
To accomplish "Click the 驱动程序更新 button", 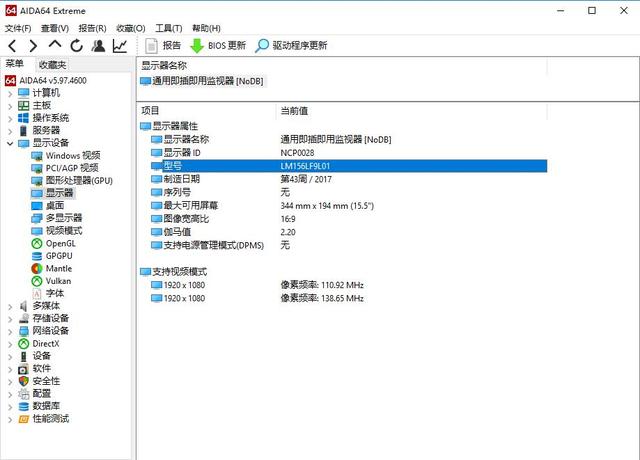I will 291,46.
